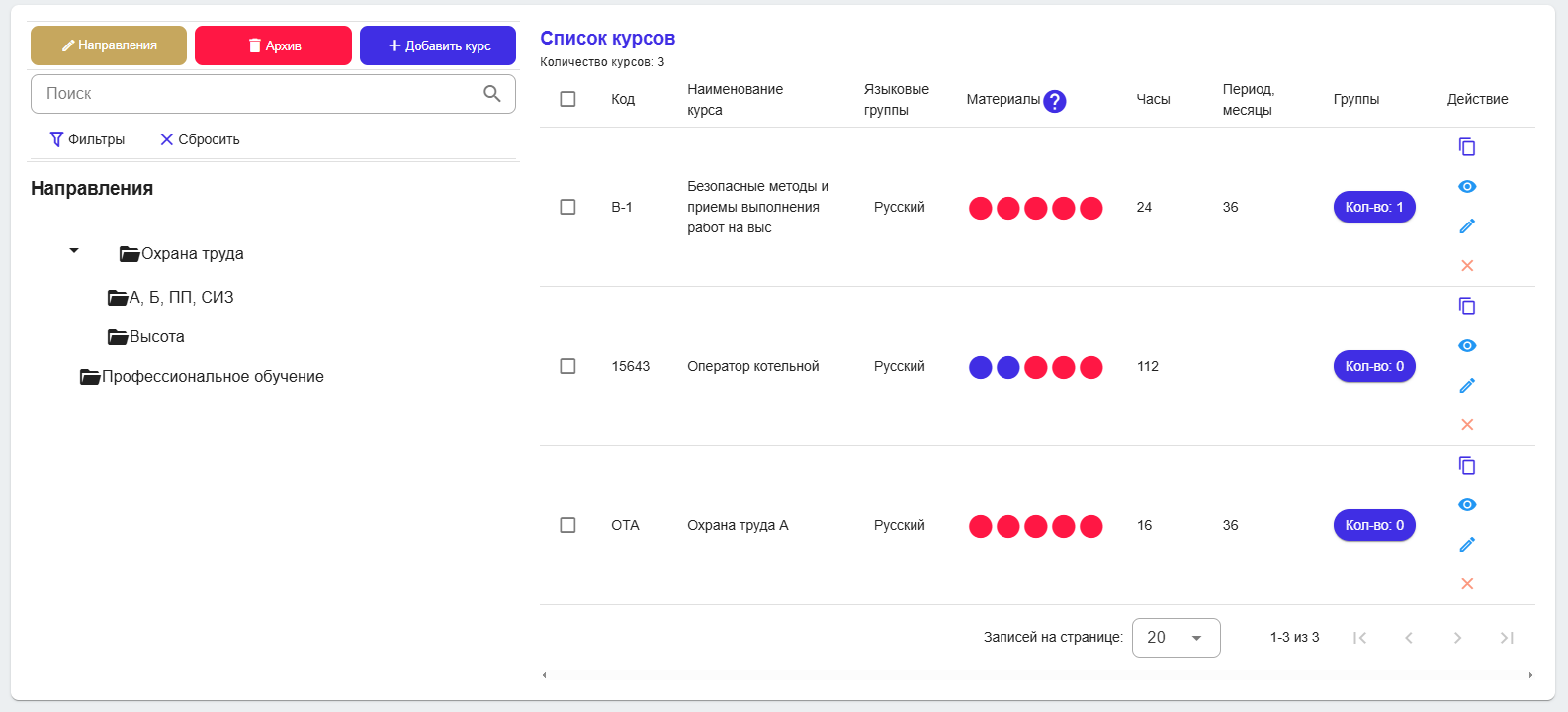Click the Высота folder icon
The image size is (1568, 712).
[118, 337]
